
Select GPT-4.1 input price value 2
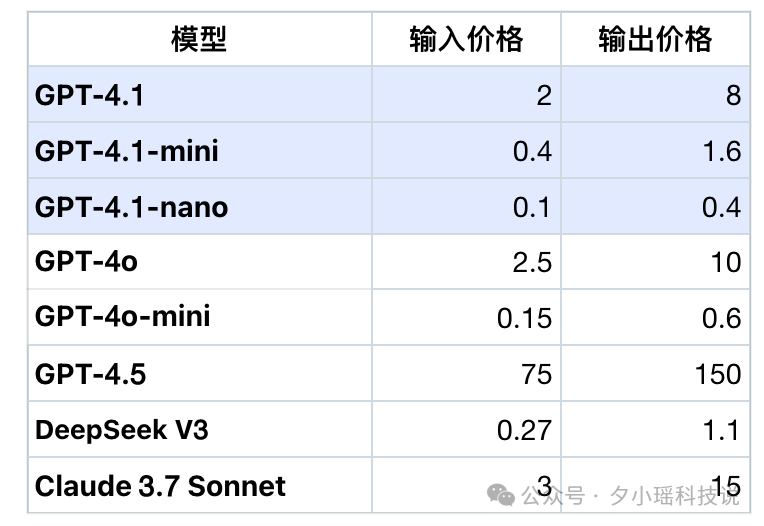click(543, 96)
